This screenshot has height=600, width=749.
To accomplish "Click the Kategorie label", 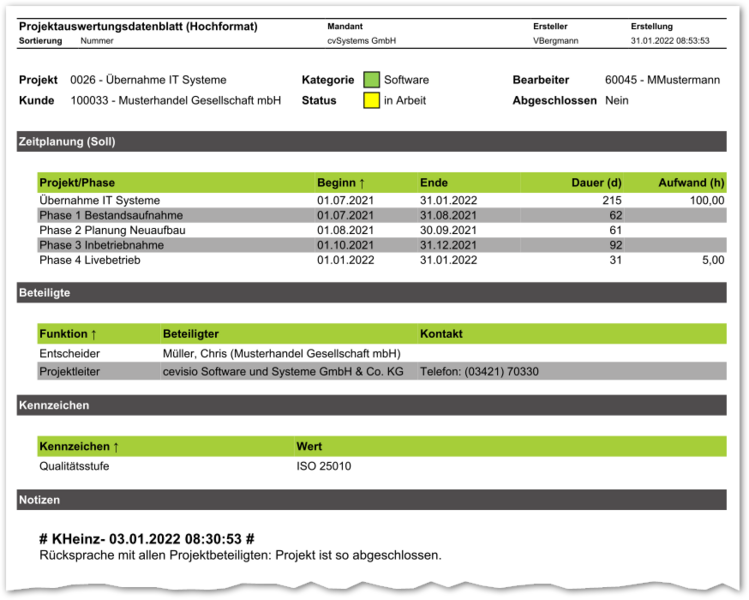I will coord(328,80).
